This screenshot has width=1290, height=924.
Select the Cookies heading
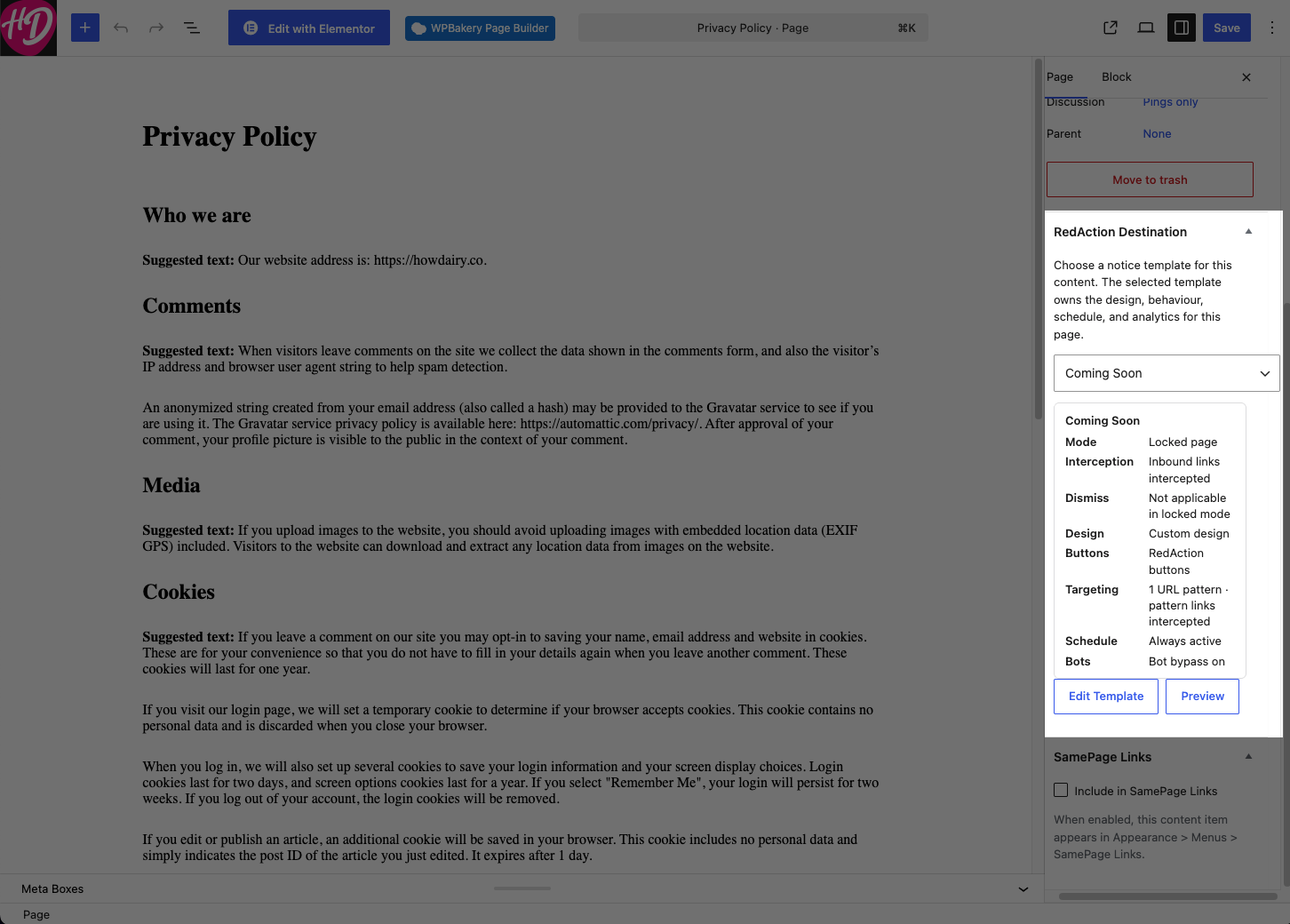[179, 593]
